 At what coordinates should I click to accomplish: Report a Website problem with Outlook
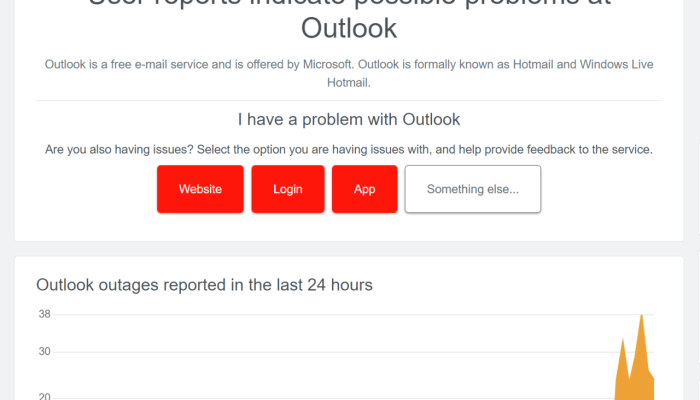click(200, 189)
